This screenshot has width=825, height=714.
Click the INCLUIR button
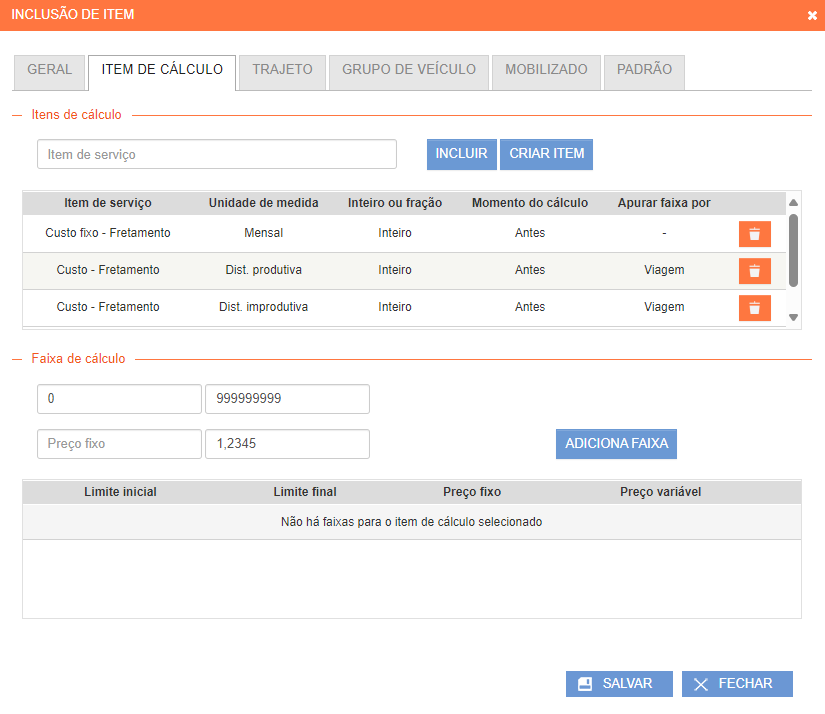tap(461, 154)
